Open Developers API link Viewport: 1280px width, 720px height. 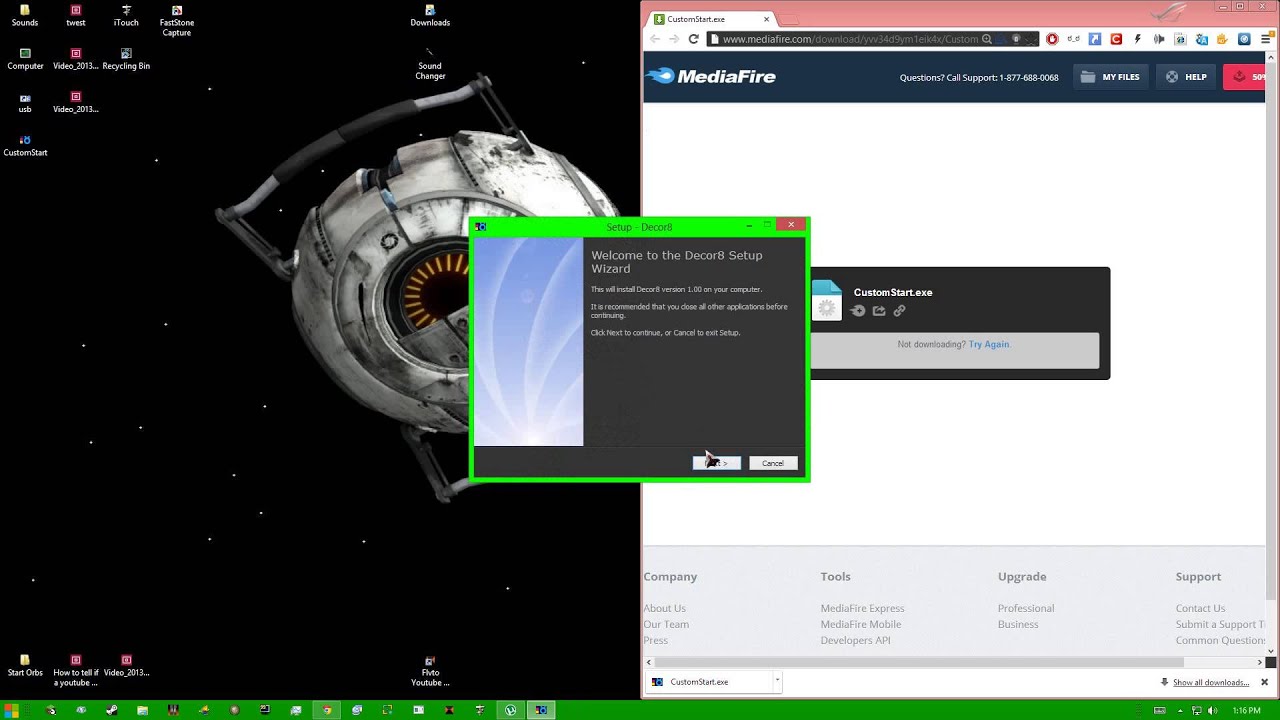(855, 640)
